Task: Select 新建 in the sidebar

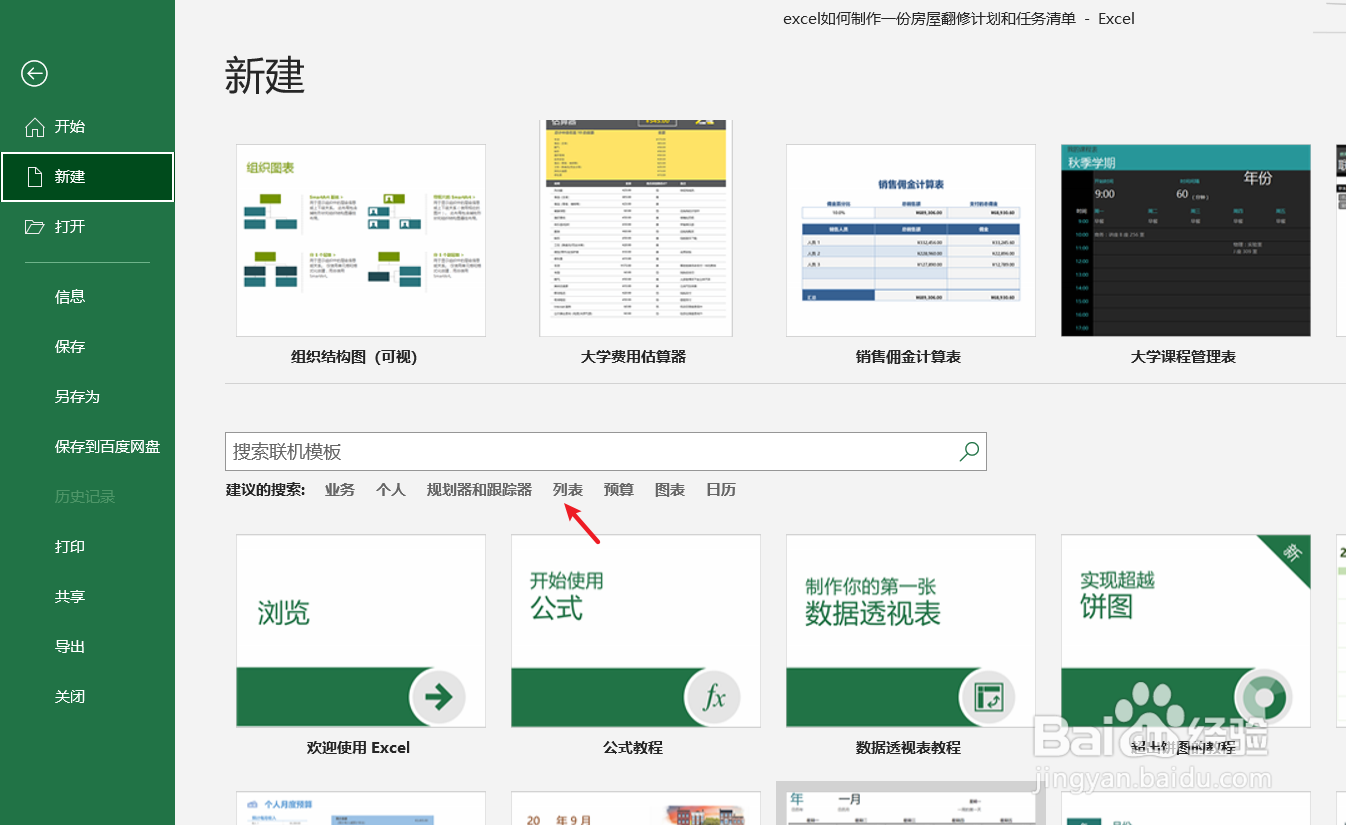Action: tap(87, 177)
